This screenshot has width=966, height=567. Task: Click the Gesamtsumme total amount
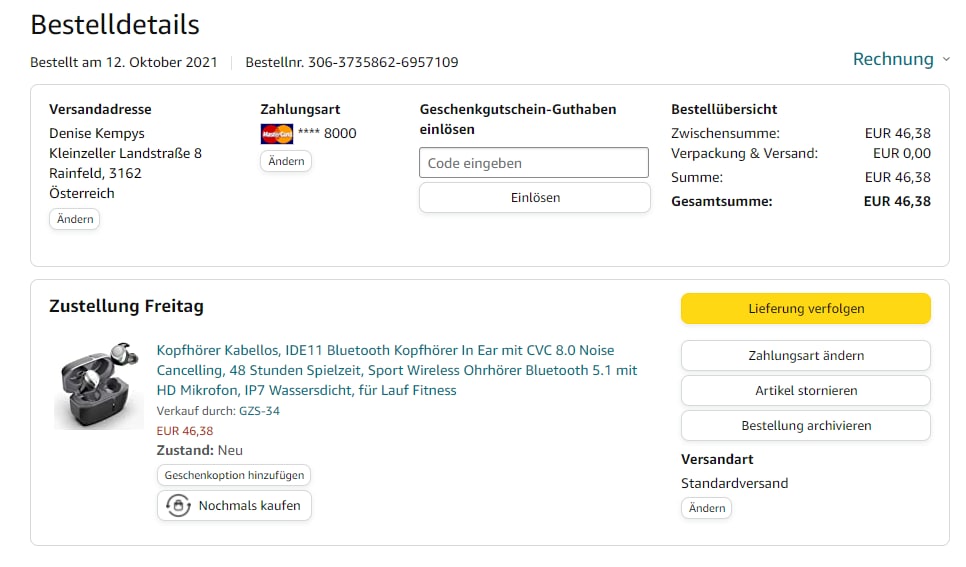pyautogui.click(x=897, y=201)
